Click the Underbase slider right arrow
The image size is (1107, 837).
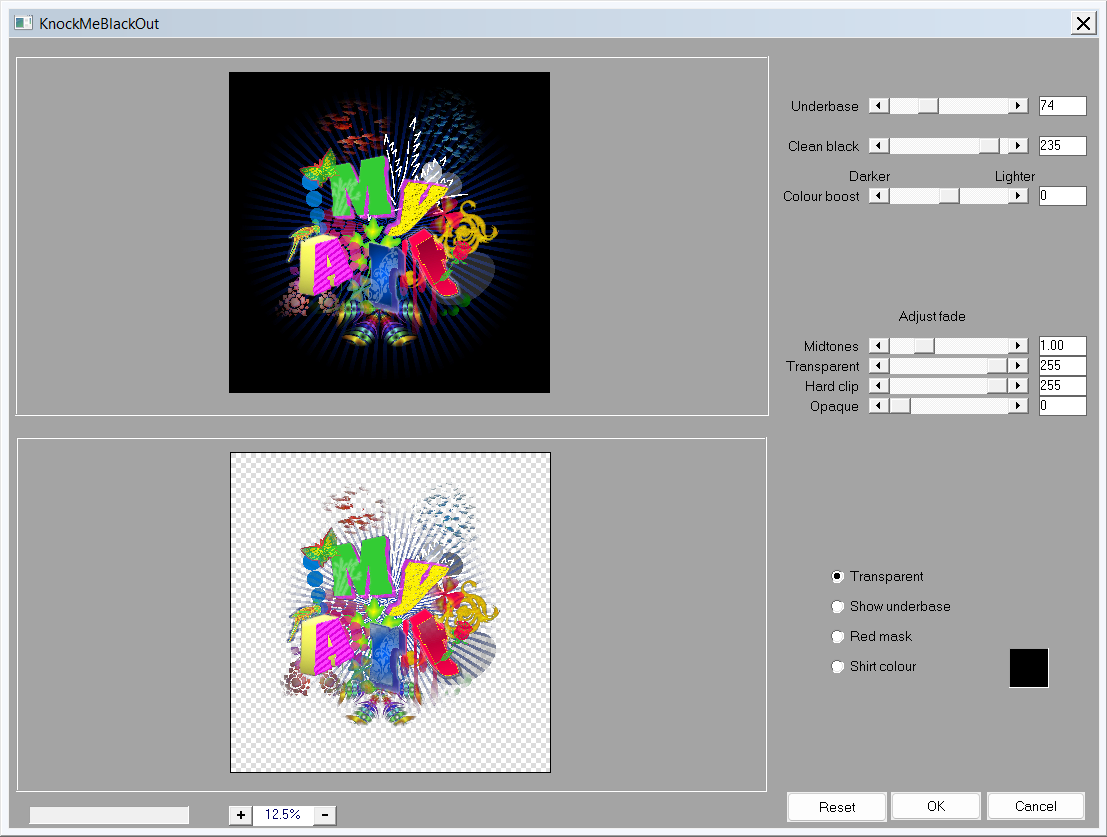coord(1018,106)
